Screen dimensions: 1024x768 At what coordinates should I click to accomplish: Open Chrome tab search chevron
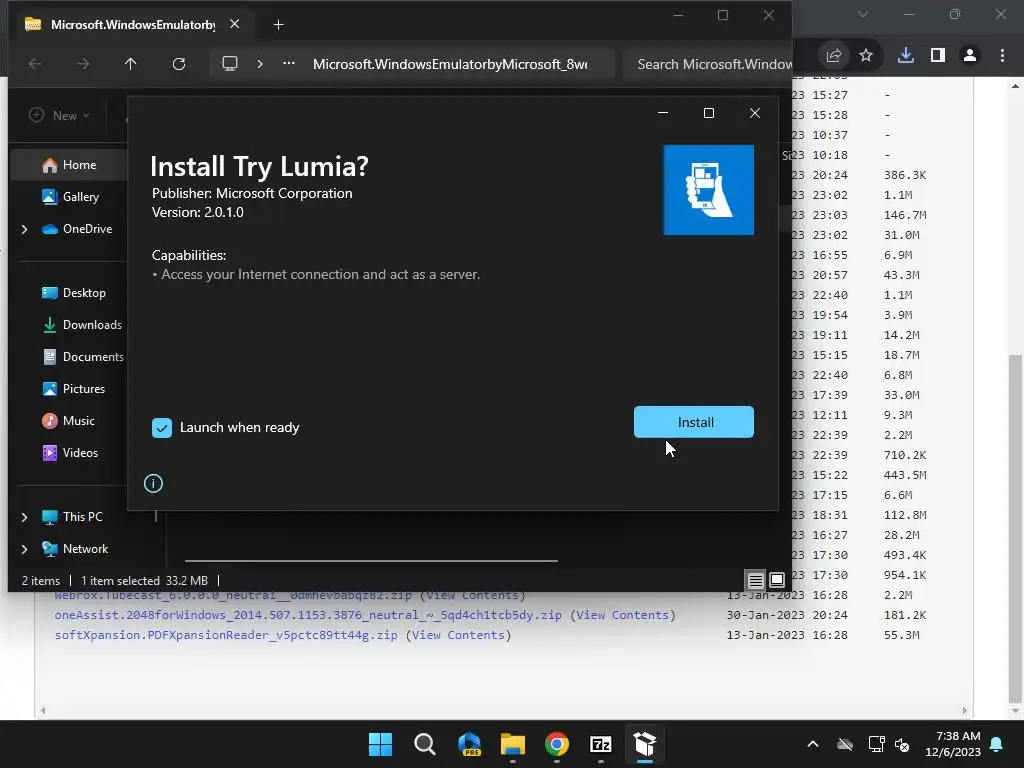tap(863, 14)
